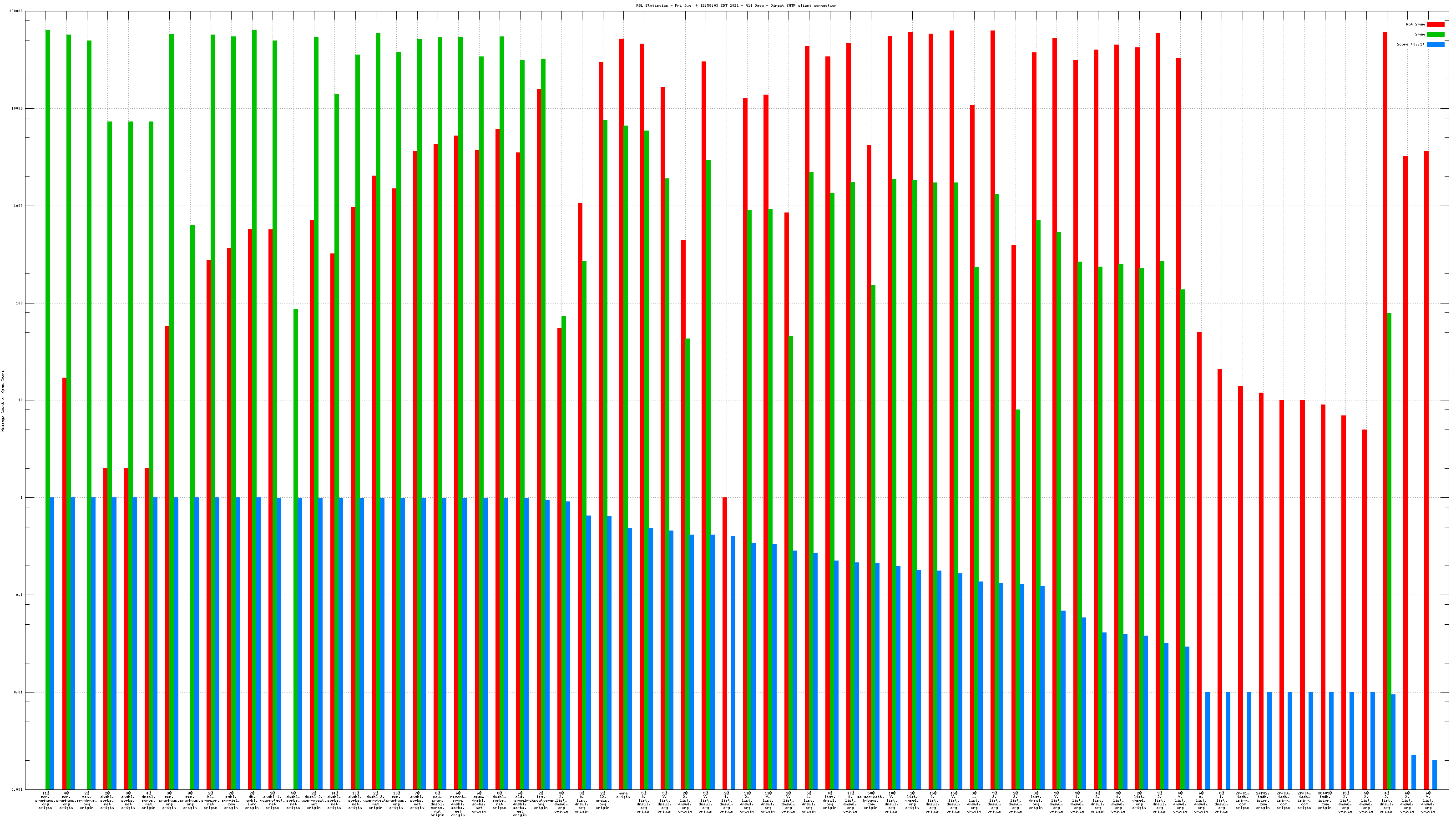Click the 2ff01.iadb.isipp.com x-axis label
This screenshot has width=1456, height=819.
pyautogui.click(x=1242, y=800)
